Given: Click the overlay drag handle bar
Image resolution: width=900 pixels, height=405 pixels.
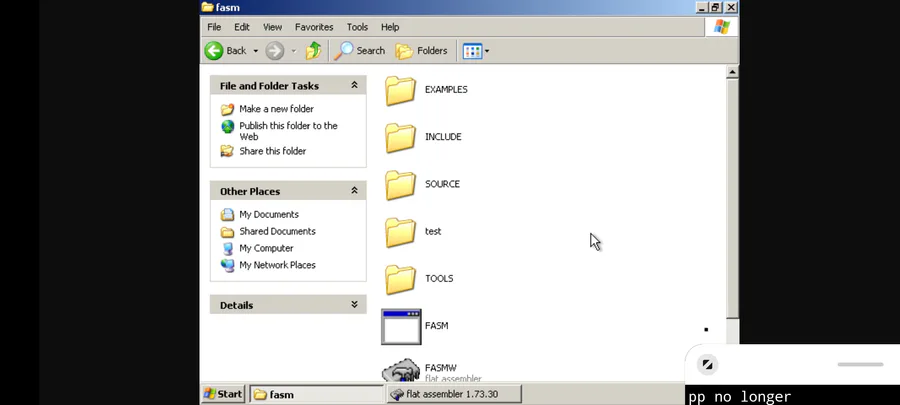Looking at the screenshot, I should tap(860, 364).
